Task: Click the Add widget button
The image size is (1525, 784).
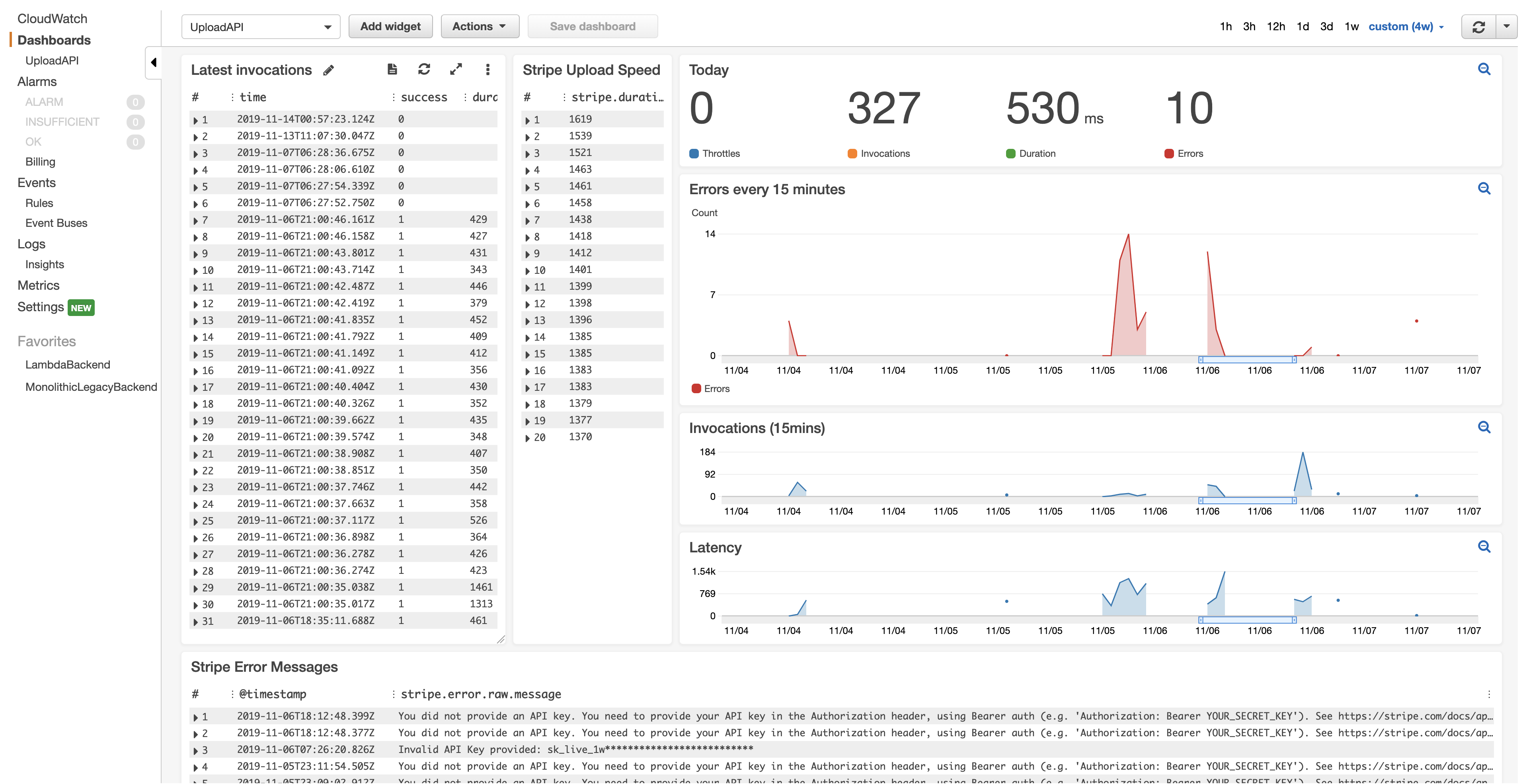Action: [390, 26]
